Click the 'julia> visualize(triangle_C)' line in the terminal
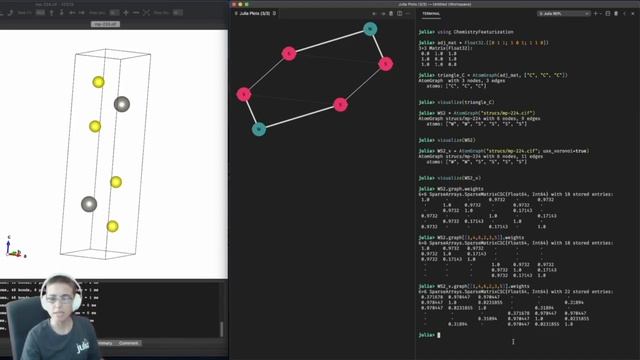Screen dimensions: 640x360 click(x=456, y=102)
